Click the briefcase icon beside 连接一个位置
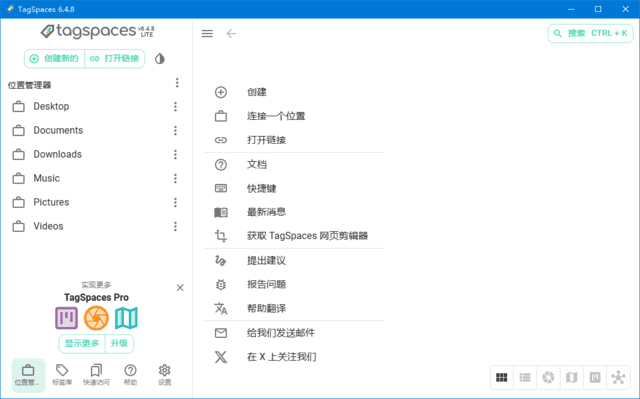Viewport: 640px width, 399px height. 221,116
